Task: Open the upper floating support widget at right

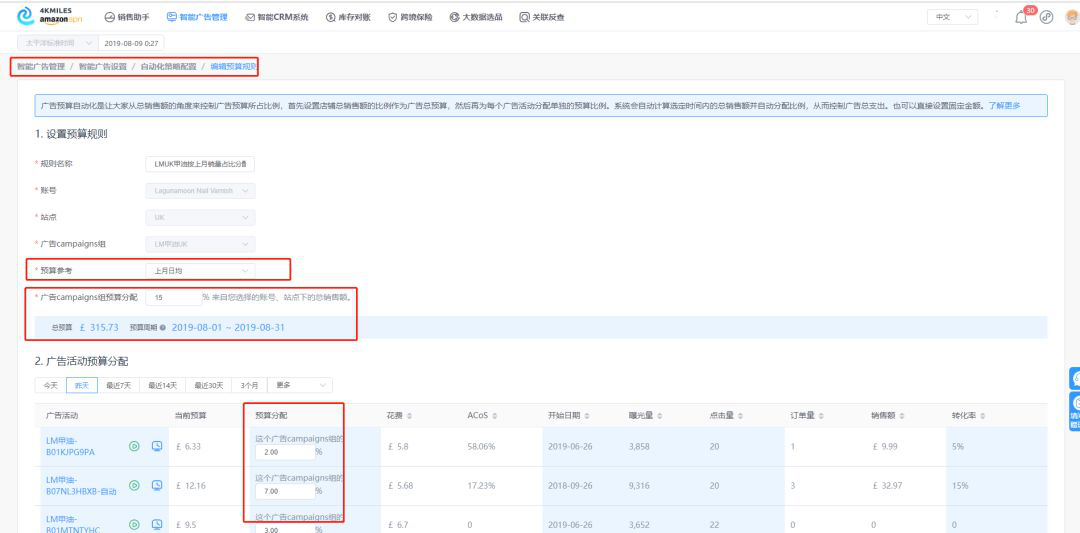Action: tap(1074, 378)
